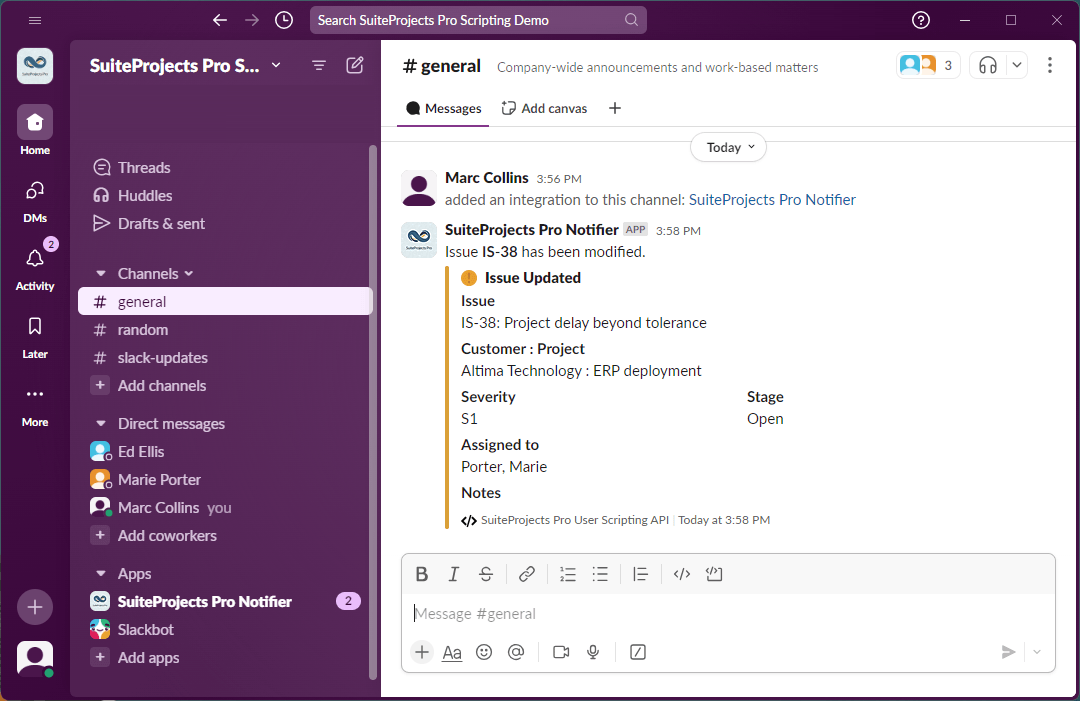Image resolution: width=1080 pixels, height=701 pixels.
Task: Toggle strikethrough formatting
Action: pyautogui.click(x=486, y=574)
